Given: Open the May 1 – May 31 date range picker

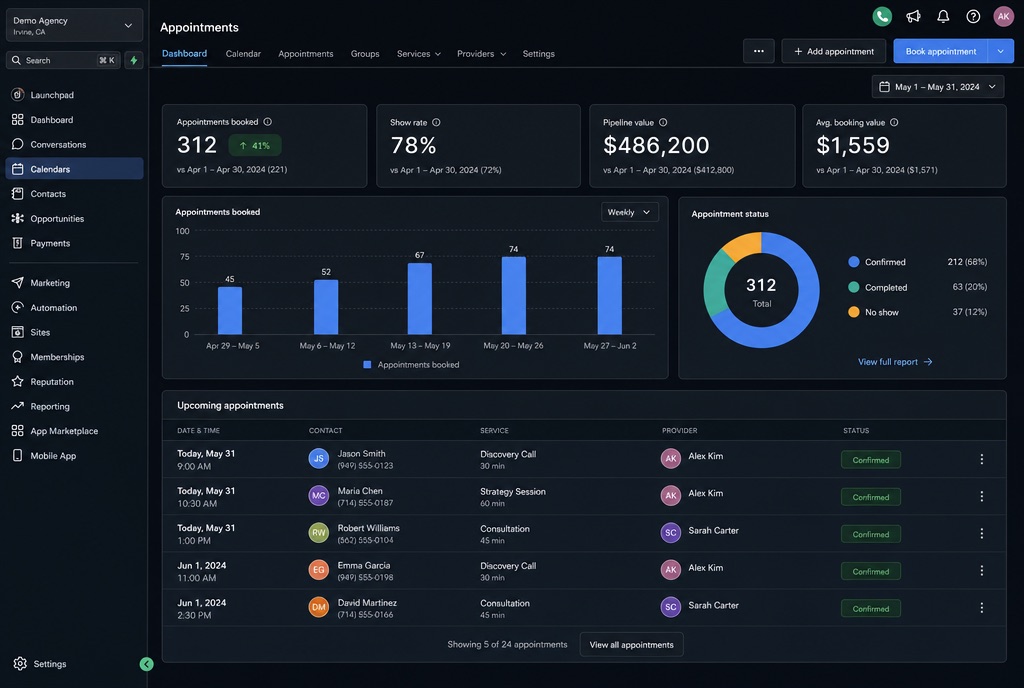Looking at the screenshot, I should tap(937, 87).
